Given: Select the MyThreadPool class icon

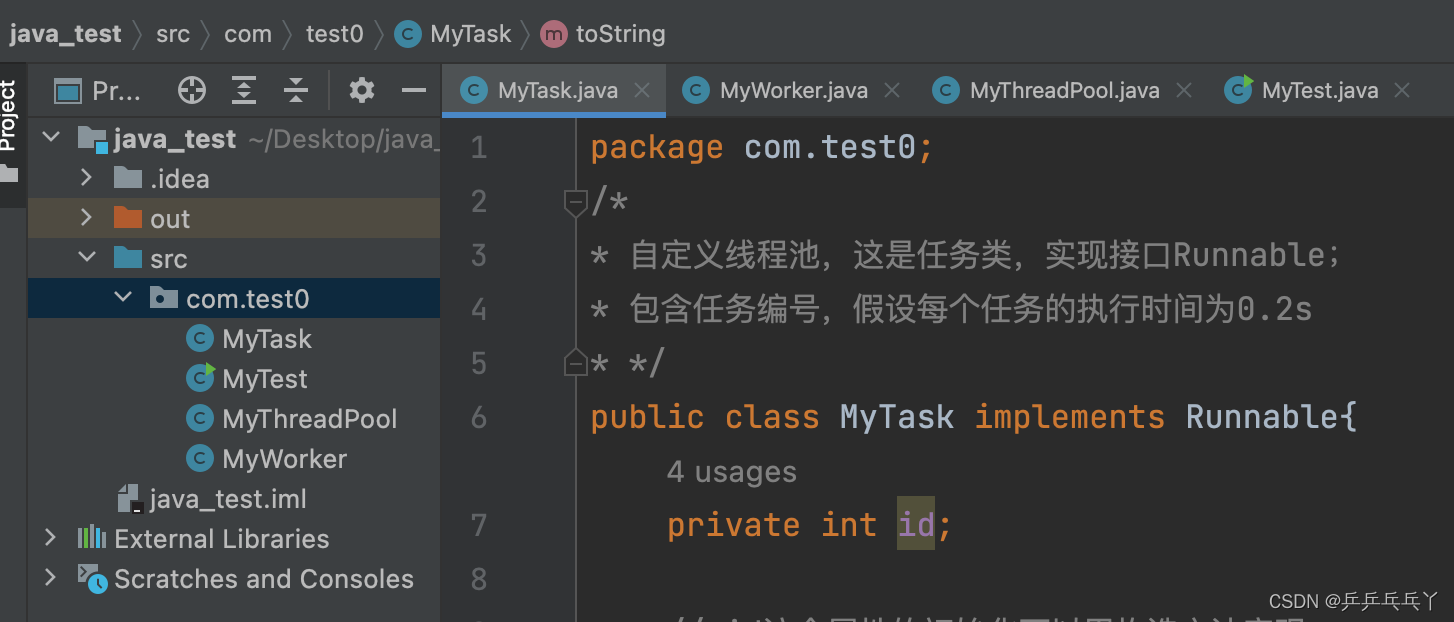Looking at the screenshot, I should coord(200,418).
